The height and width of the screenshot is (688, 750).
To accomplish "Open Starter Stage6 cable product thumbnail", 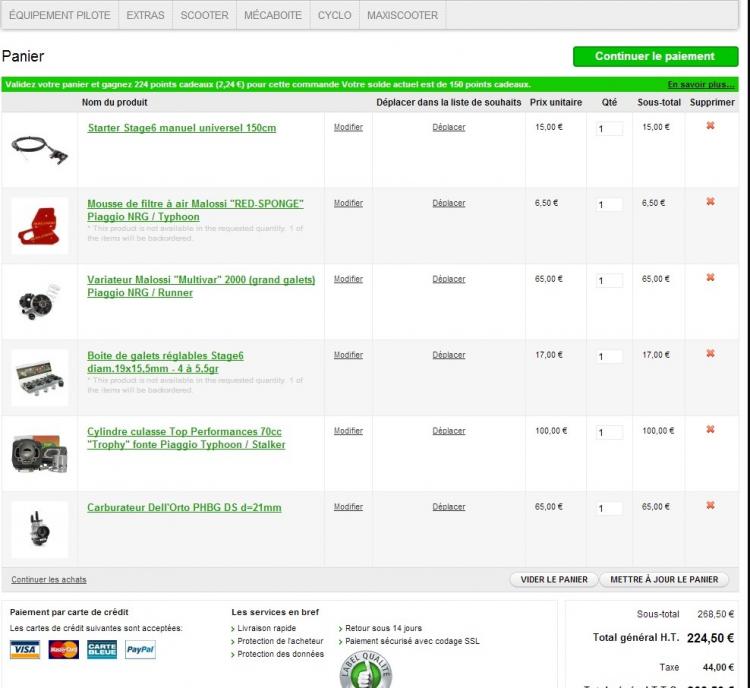I will [40, 150].
